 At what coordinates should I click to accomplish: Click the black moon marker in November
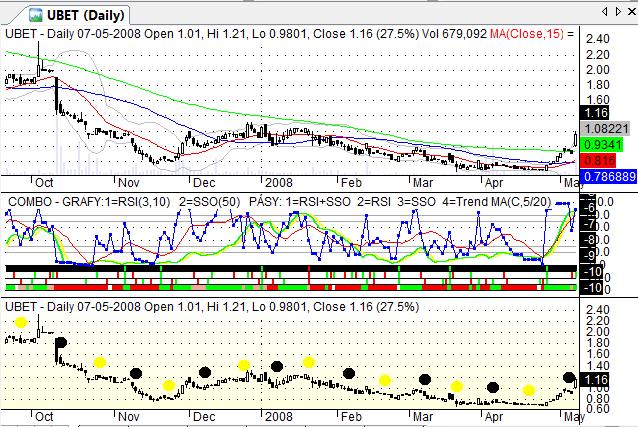pos(136,373)
